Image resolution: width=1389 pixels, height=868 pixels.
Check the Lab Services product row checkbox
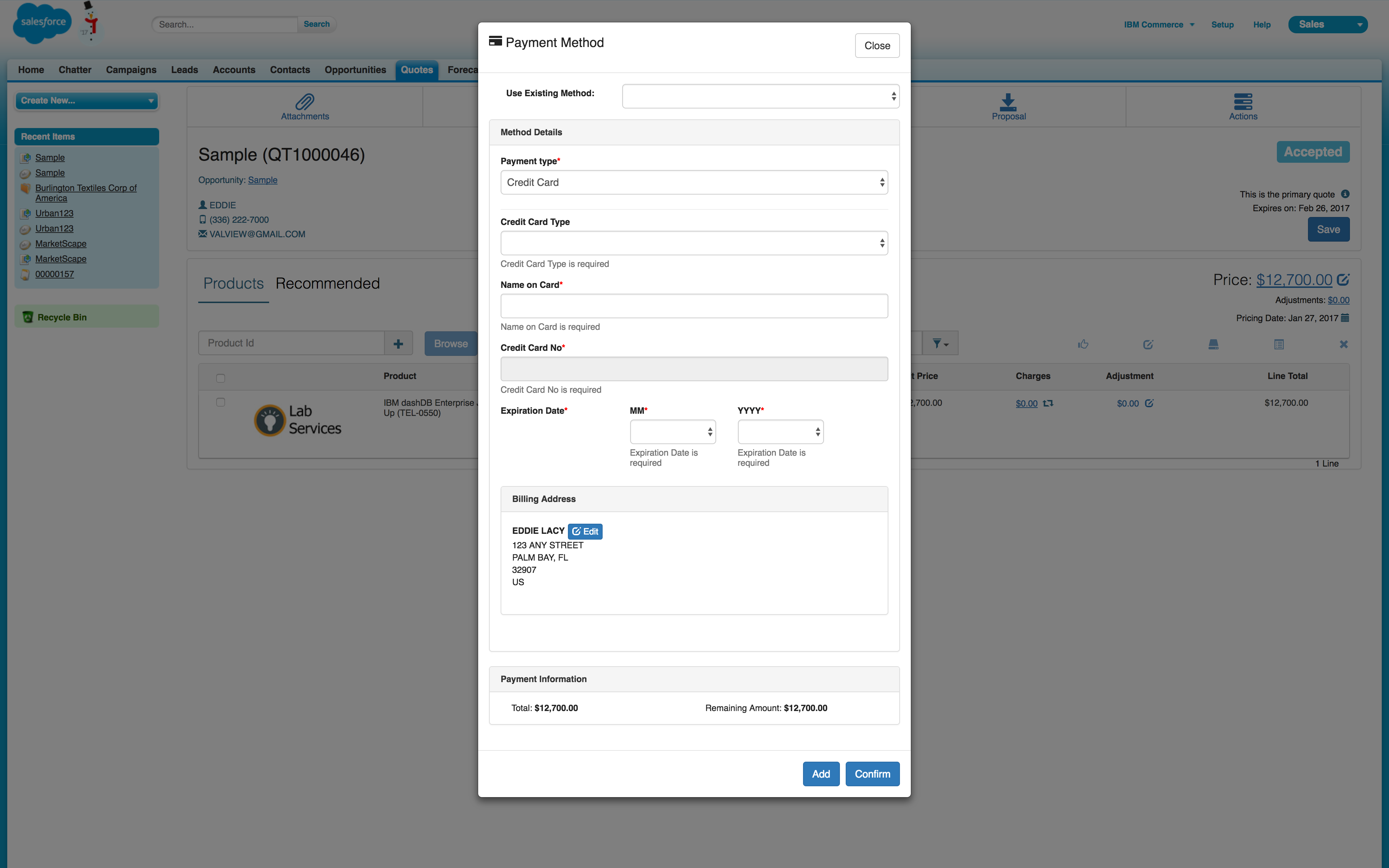click(220, 402)
